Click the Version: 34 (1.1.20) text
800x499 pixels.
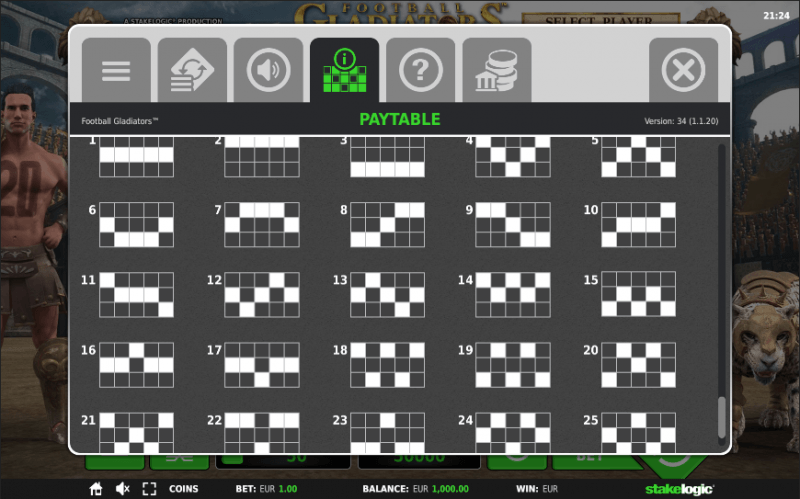pos(681,121)
